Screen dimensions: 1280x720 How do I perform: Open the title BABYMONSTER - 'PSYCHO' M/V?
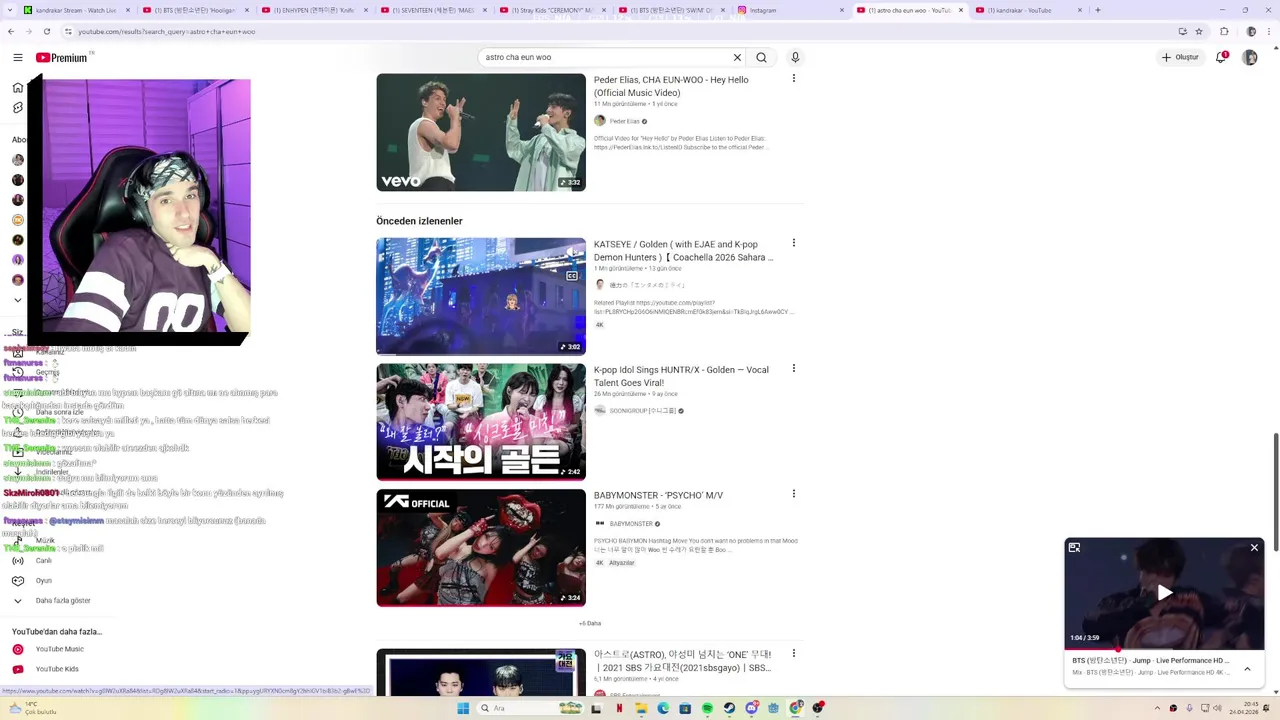coord(658,495)
